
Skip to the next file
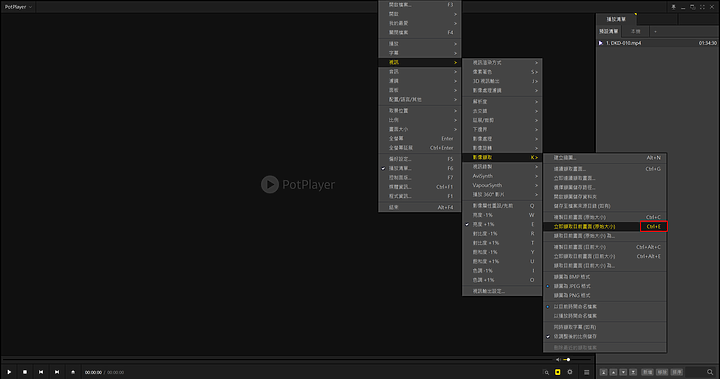(57, 372)
